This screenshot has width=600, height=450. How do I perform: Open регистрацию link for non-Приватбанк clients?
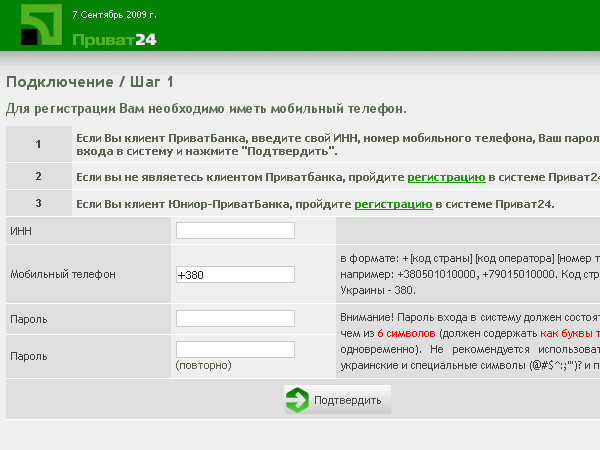(x=446, y=178)
